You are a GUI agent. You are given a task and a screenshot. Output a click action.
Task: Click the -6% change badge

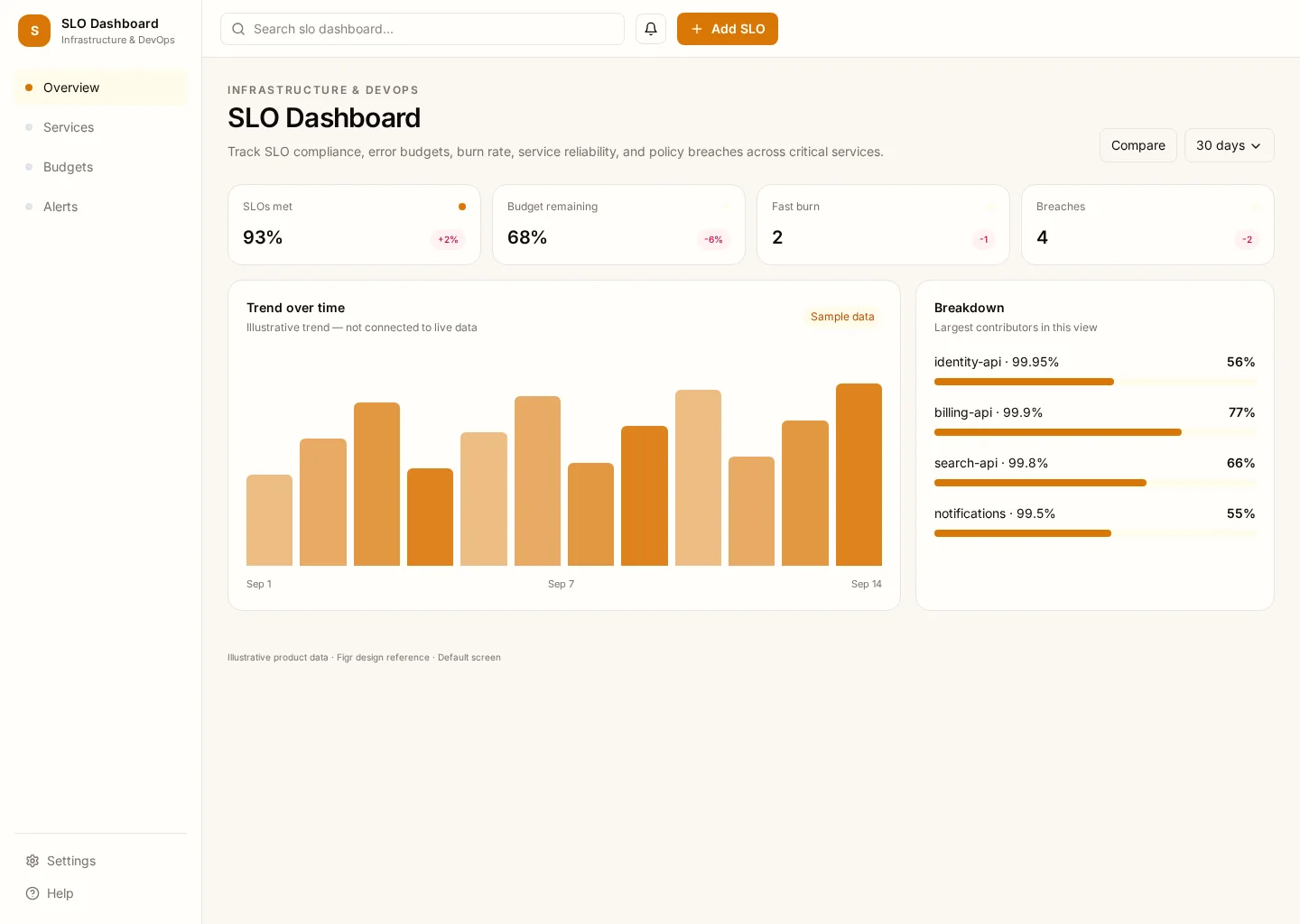713,239
